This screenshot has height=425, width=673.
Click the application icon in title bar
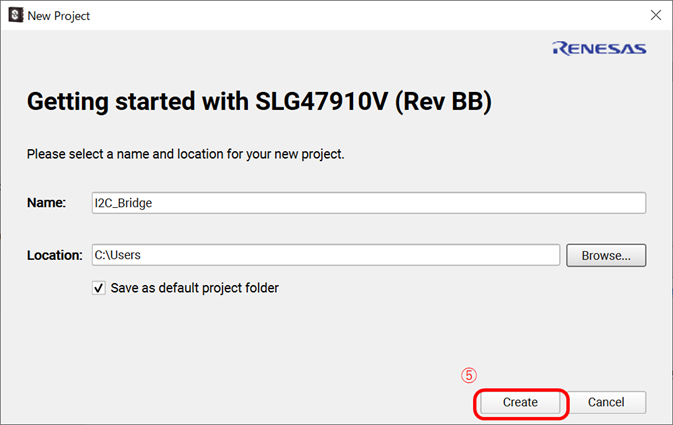click(x=15, y=15)
